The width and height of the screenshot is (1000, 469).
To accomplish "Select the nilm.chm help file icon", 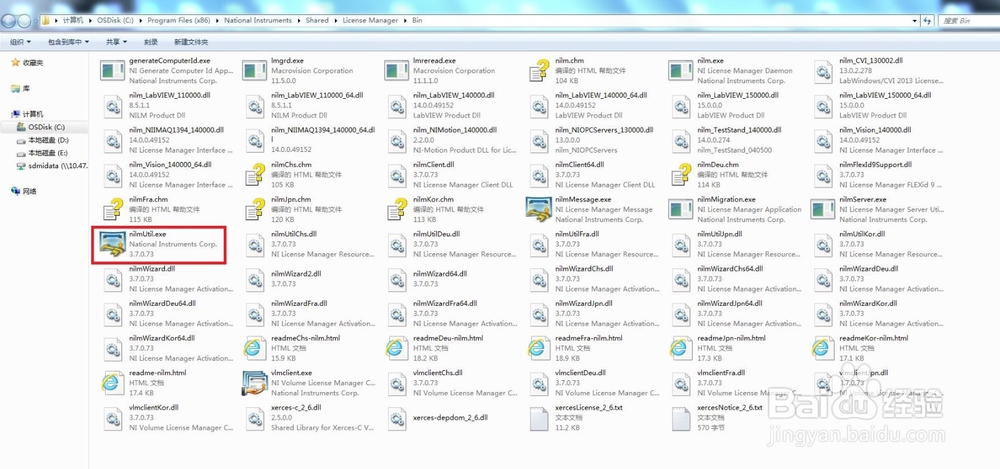I will 539,70.
